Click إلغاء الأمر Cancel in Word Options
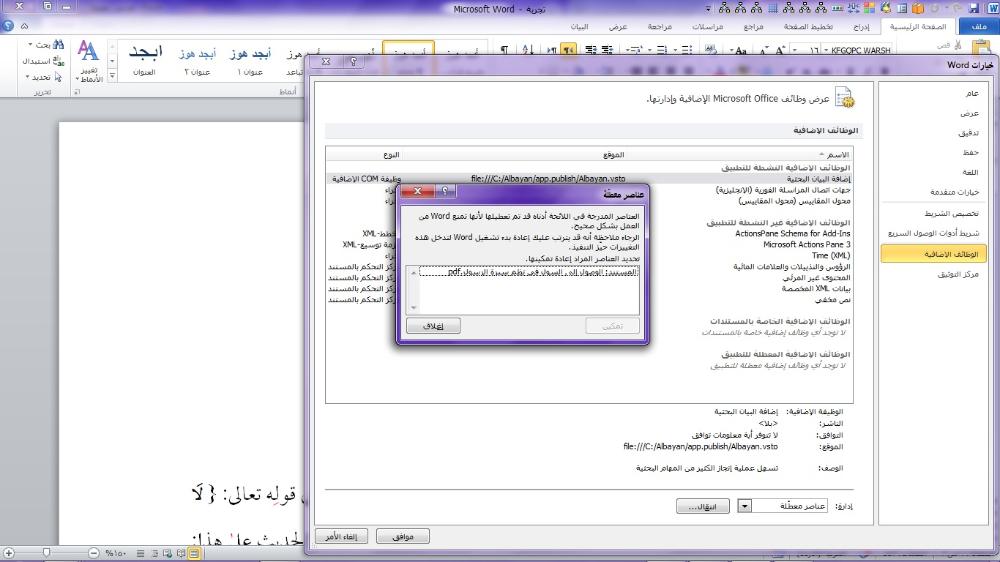Screen dimensions: 1000x562 tap(341, 536)
